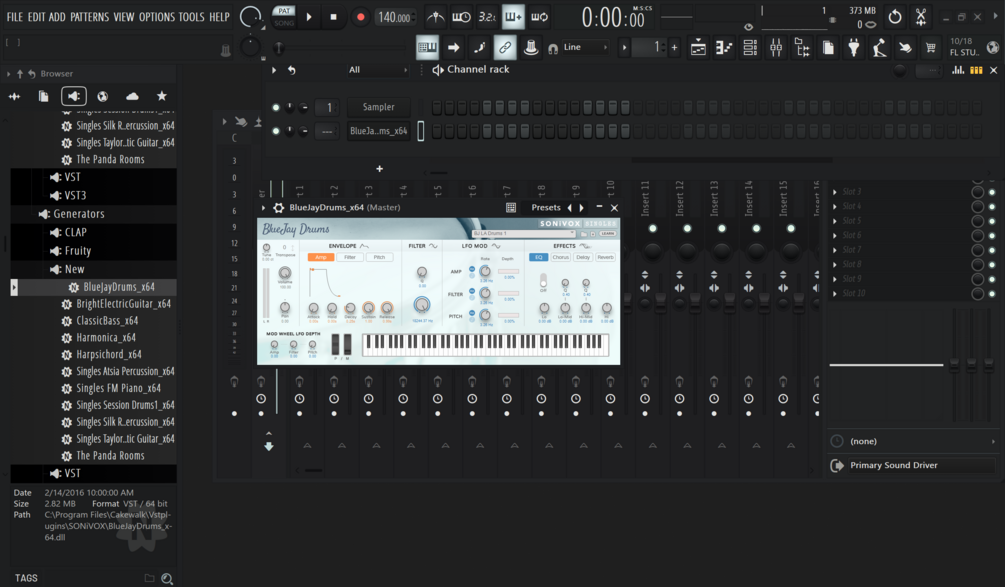
Task: Add a channel with plus button
Action: (379, 169)
